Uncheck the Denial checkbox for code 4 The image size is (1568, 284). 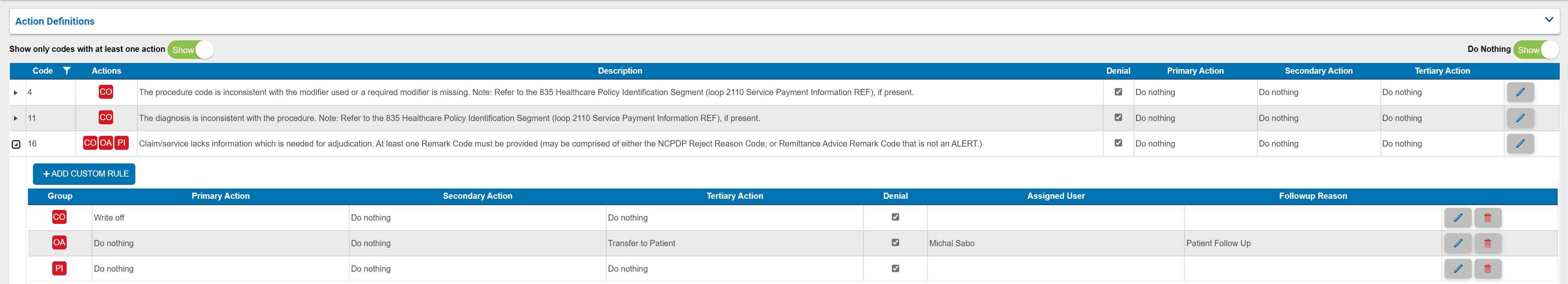[1118, 91]
